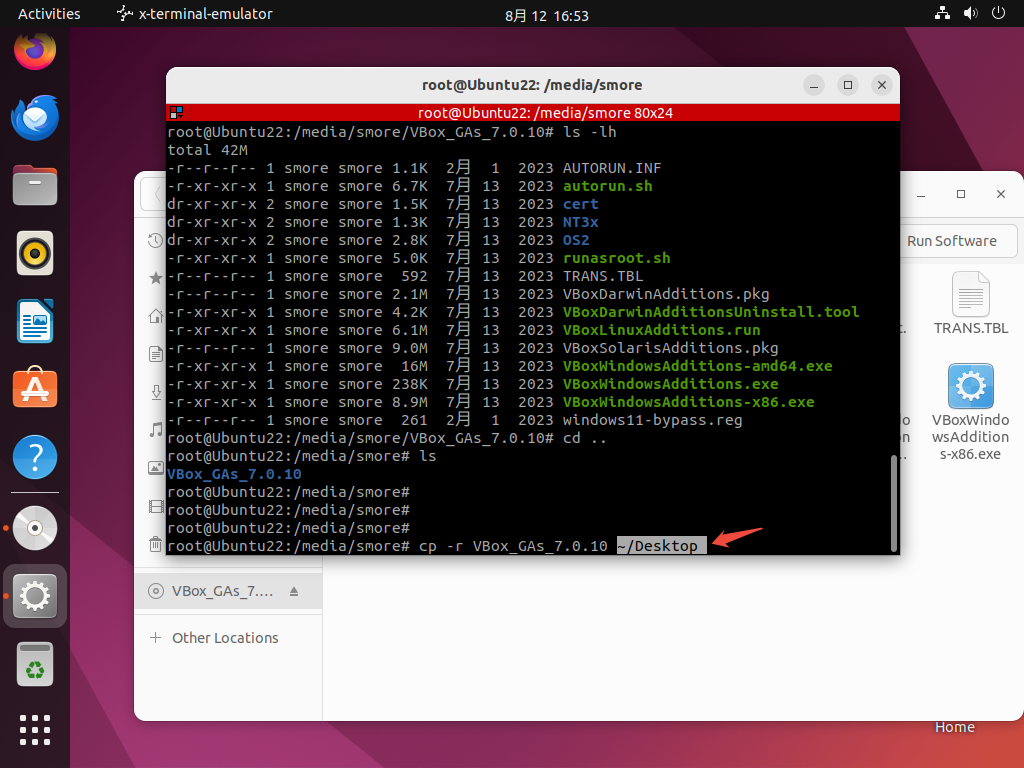Click 'total 42M' line in terminal

(208, 150)
